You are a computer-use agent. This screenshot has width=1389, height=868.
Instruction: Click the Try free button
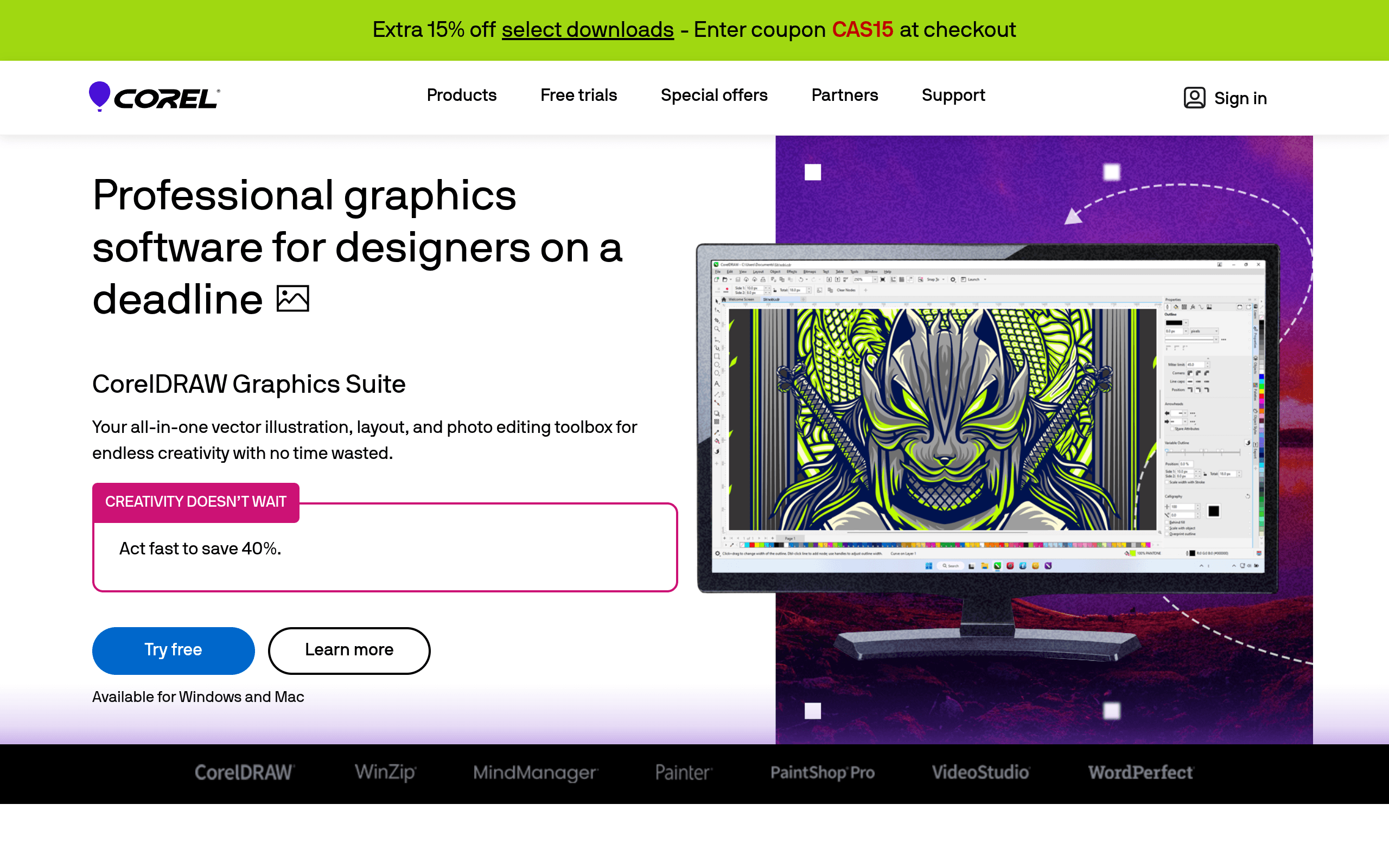pos(173,650)
